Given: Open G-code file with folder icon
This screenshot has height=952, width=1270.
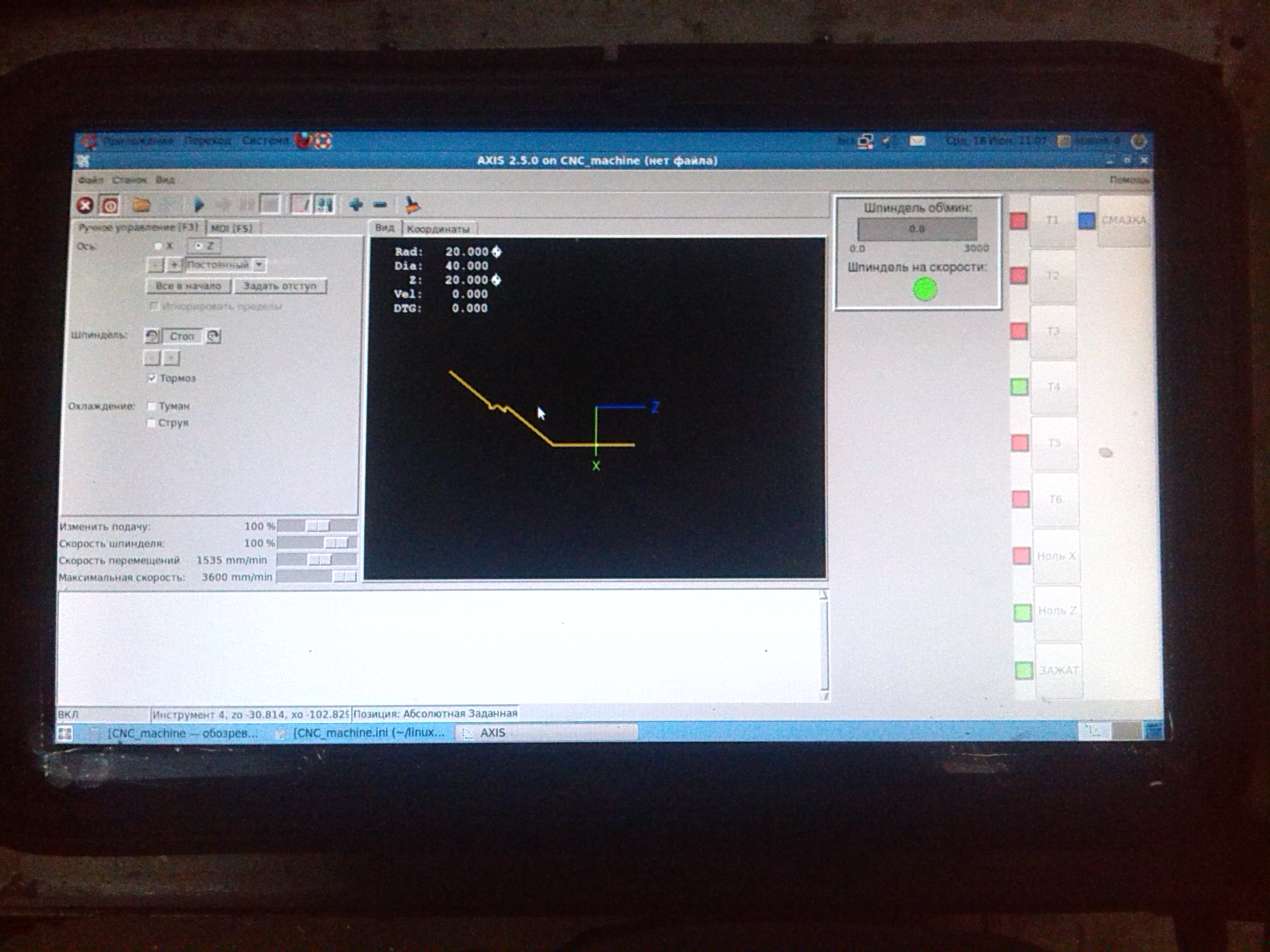Looking at the screenshot, I should 141,204.
